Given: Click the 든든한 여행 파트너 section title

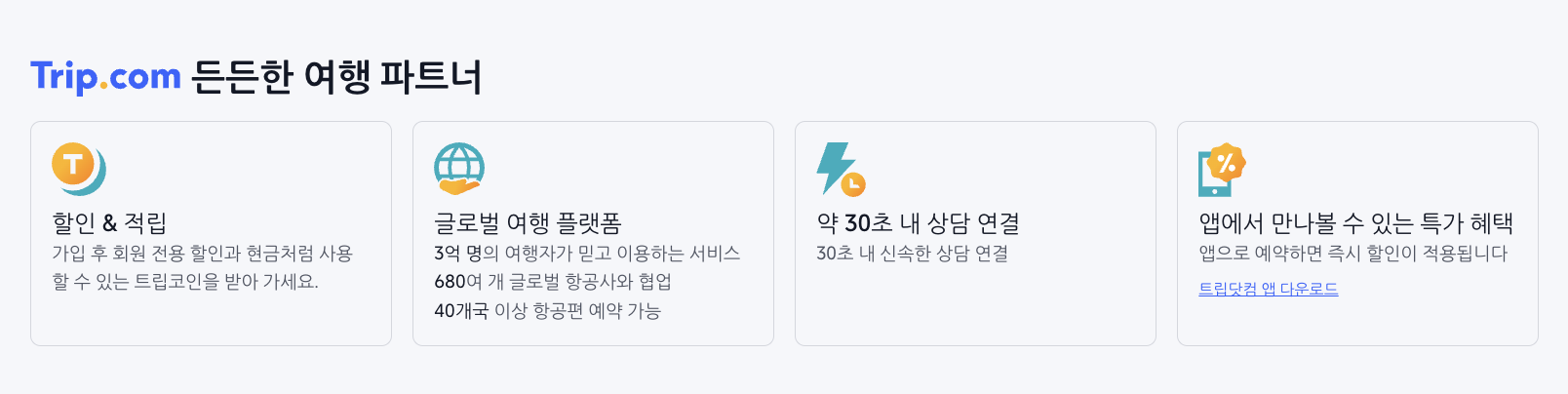Looking at the screenshot, I should point(337,76).
